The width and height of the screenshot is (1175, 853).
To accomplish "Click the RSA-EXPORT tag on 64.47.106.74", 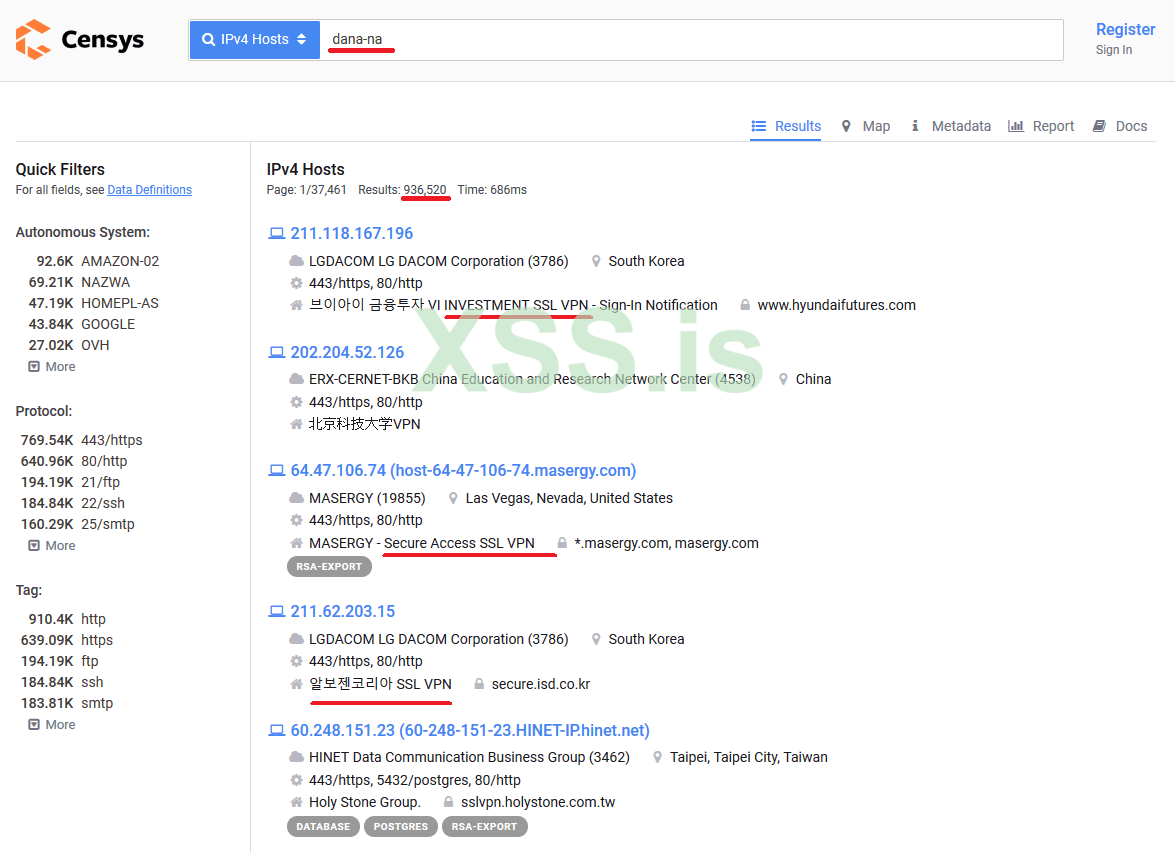I will tap(329, 565).
